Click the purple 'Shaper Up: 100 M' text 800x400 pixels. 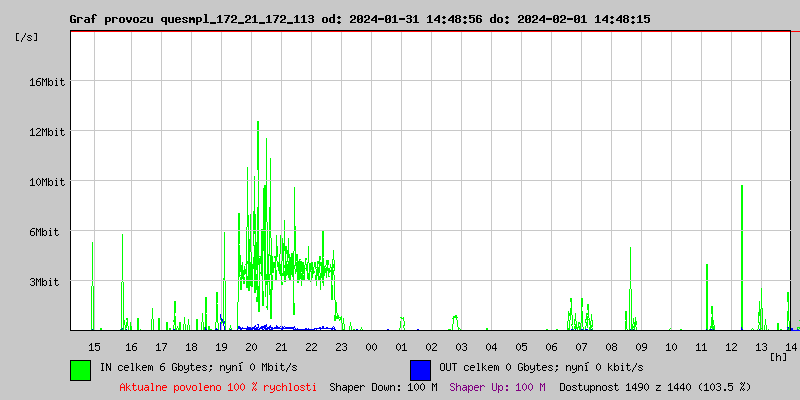[497, 386]
